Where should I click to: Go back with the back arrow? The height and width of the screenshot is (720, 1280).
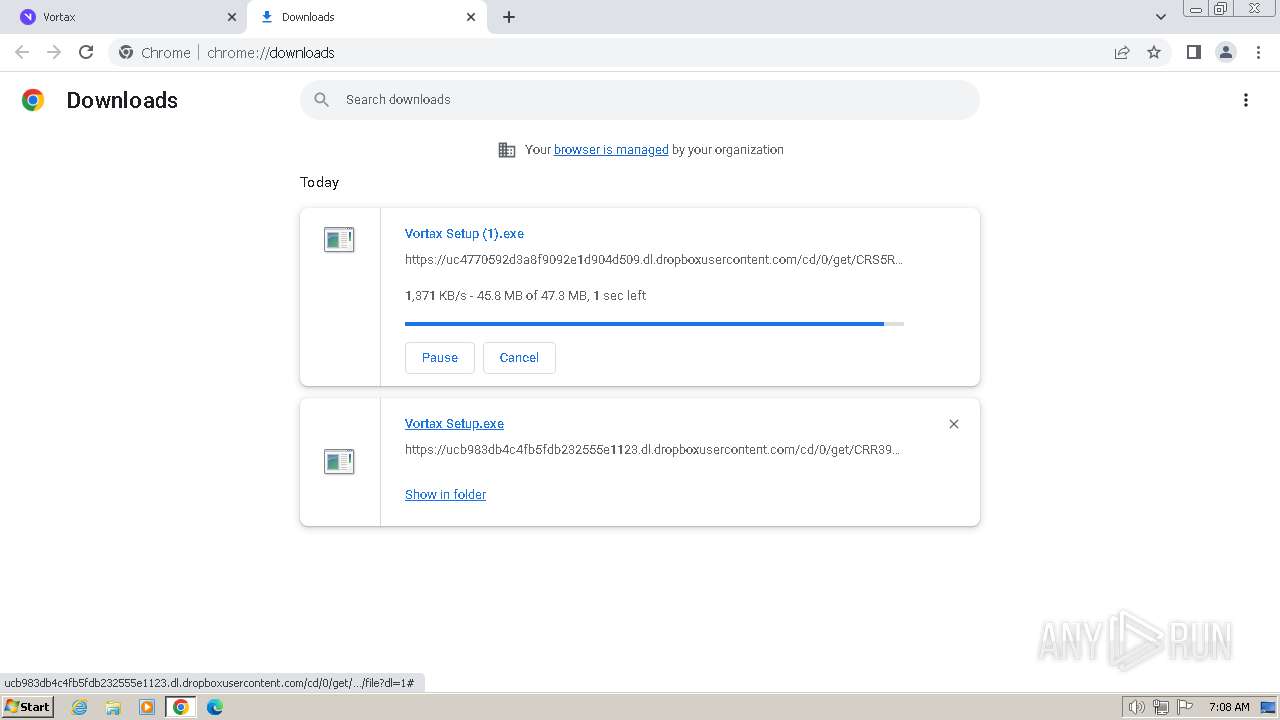(x=22, y=52)
